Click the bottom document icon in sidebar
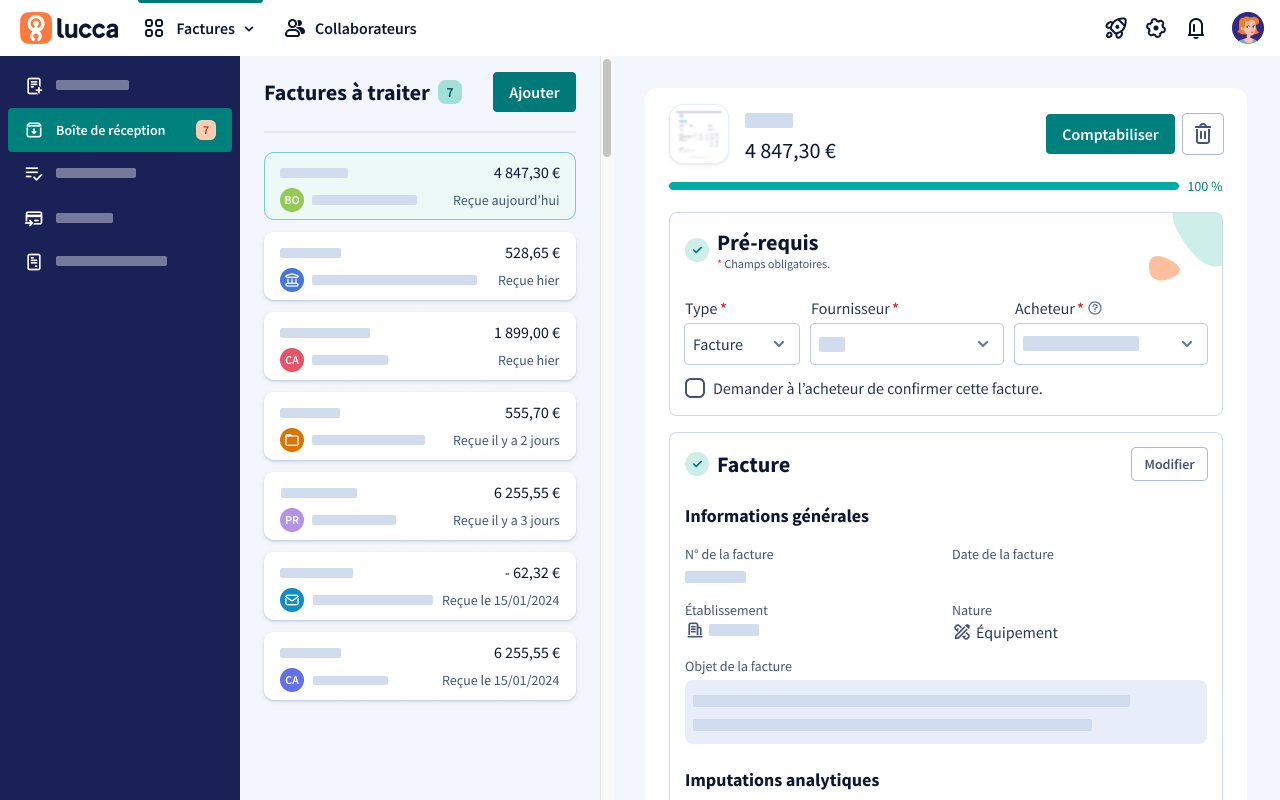 [x=33, y=261]
